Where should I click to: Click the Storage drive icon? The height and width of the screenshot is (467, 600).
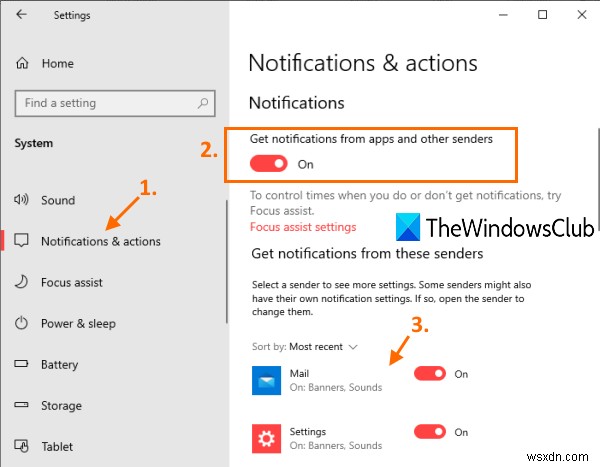[21, 404]
